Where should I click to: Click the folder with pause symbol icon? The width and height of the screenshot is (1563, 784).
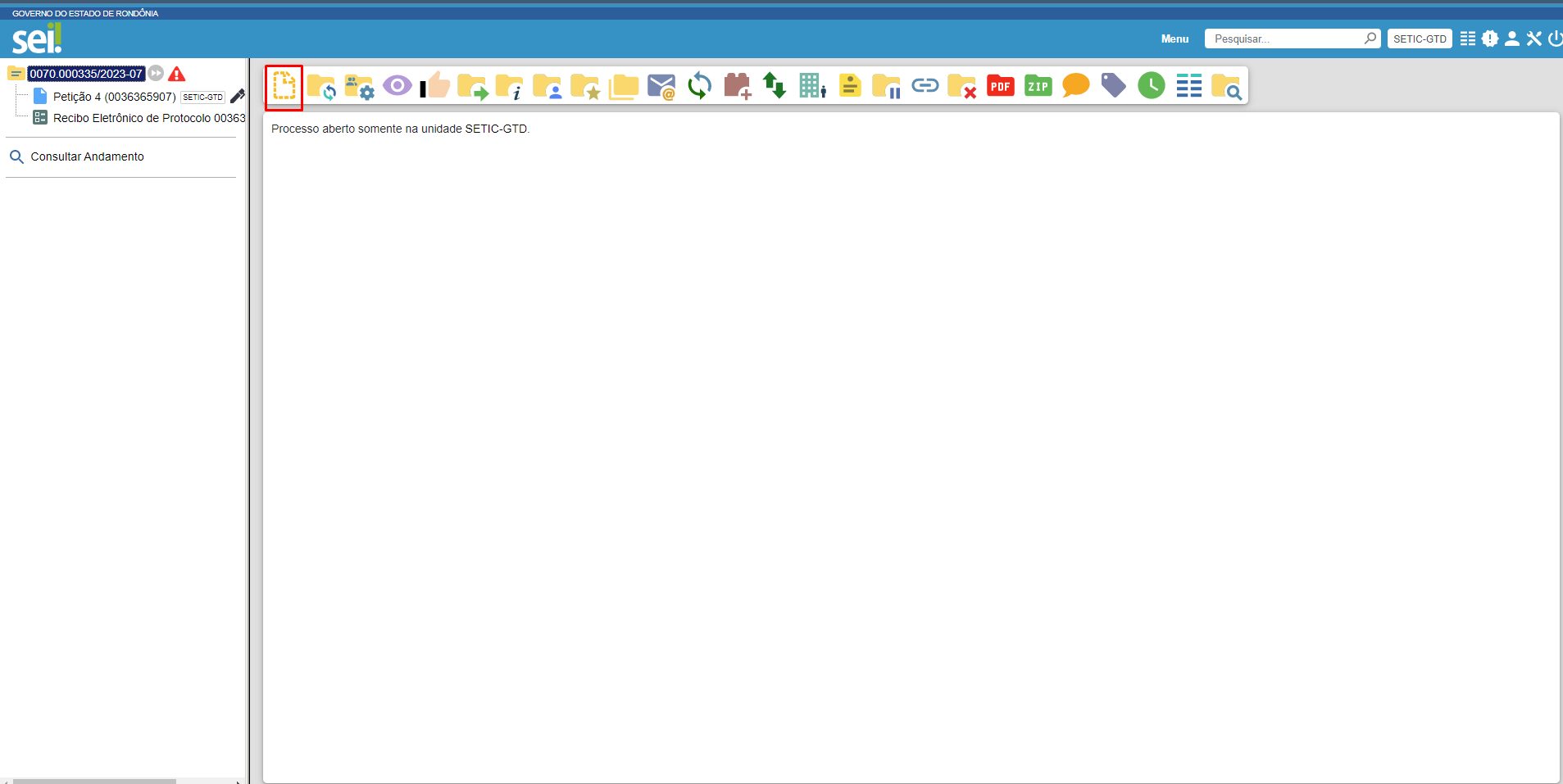pos(887,86)
